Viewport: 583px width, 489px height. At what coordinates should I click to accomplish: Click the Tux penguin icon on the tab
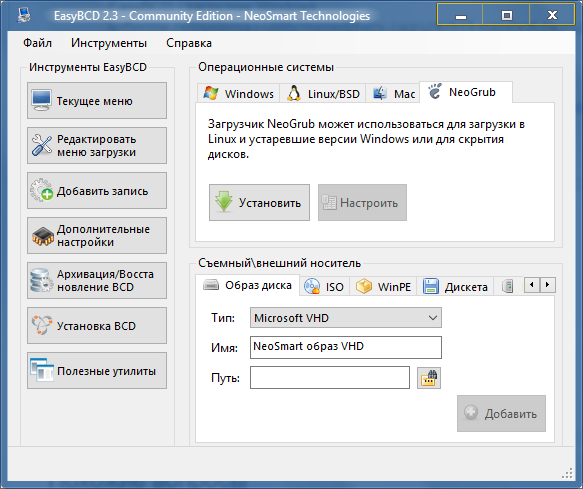tap(294, 93)
